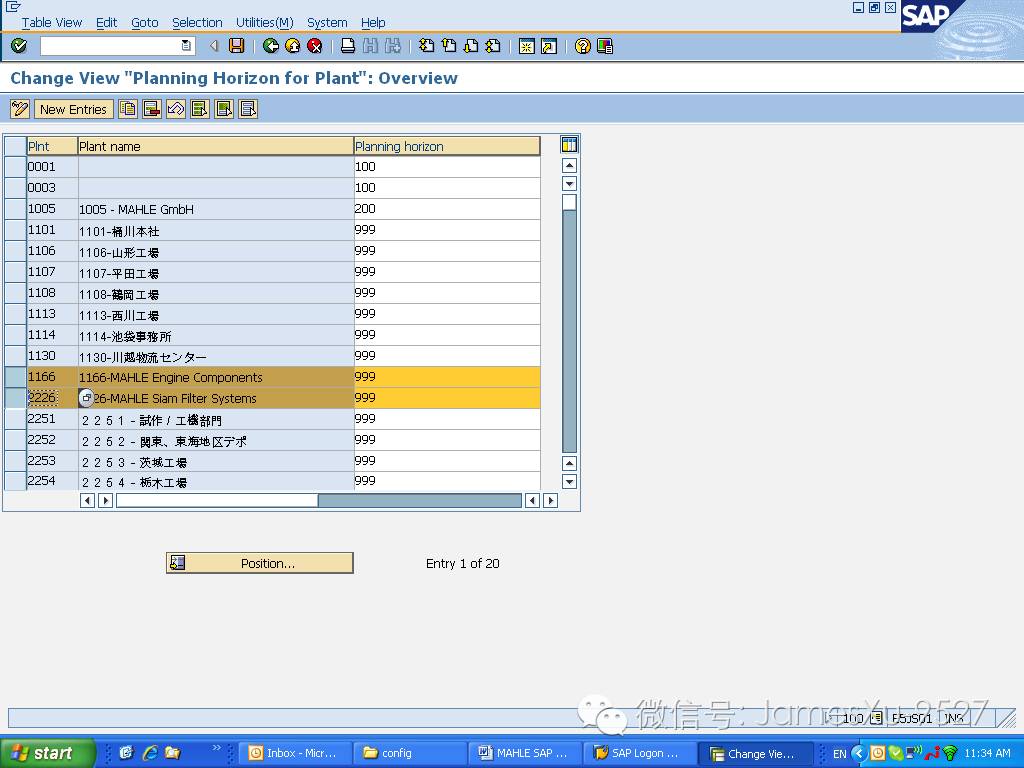
Task: Open command field history dropdown
Action: 186,46
